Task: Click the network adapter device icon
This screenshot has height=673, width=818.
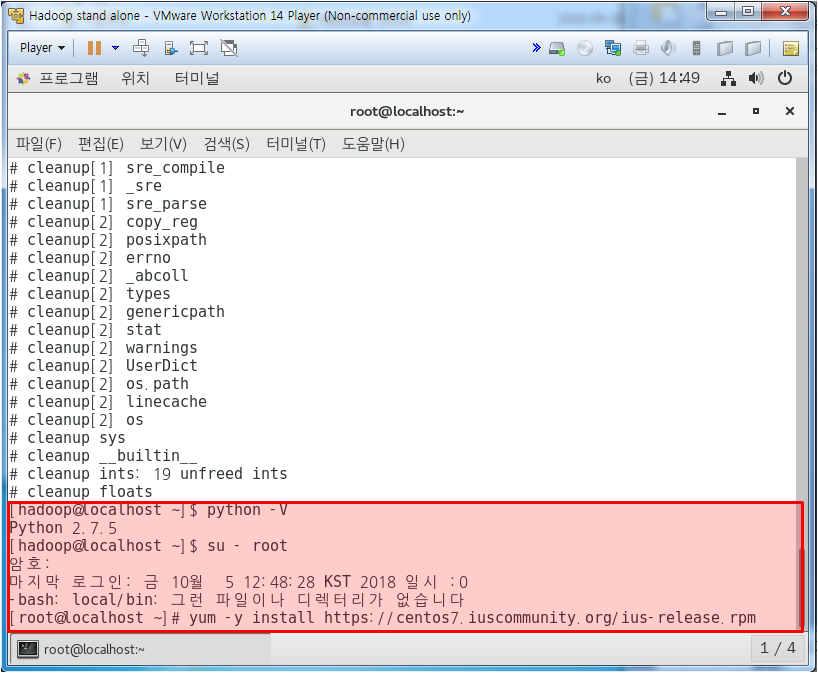Action: (x=612, y=49)
